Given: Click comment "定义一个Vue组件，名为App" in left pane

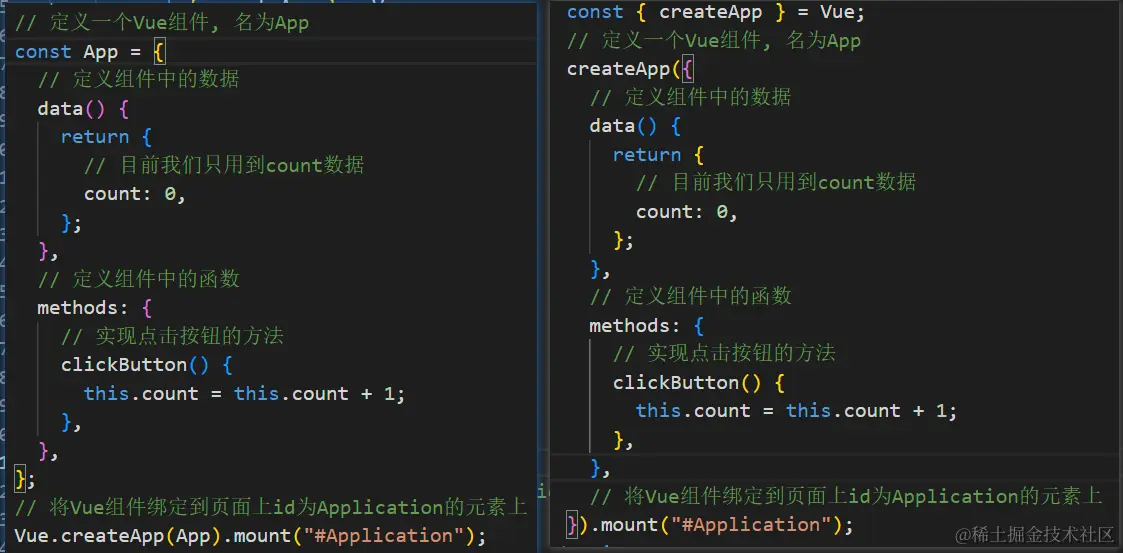Looking at the screenshot, I should (x=162, y=23).
